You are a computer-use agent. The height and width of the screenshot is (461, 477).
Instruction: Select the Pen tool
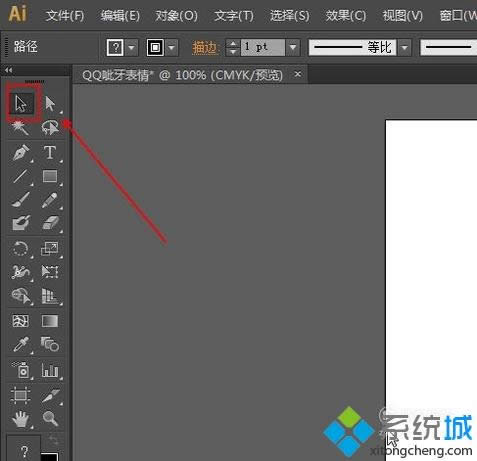point(21,153)
